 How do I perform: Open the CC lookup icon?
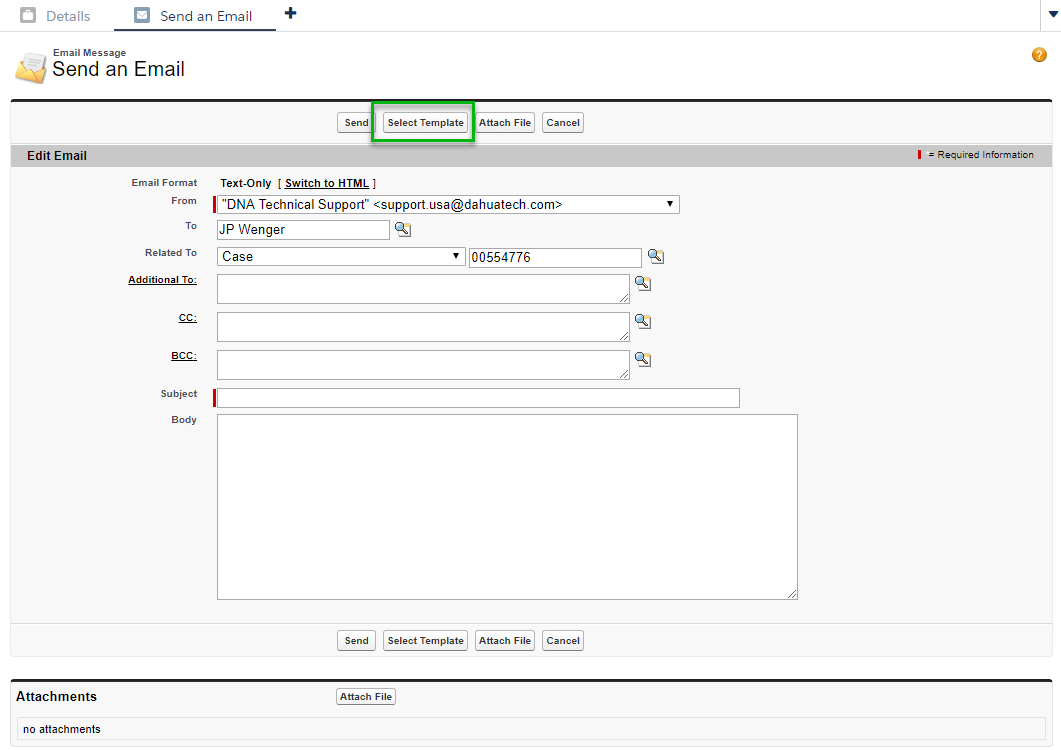coord(643,322)
